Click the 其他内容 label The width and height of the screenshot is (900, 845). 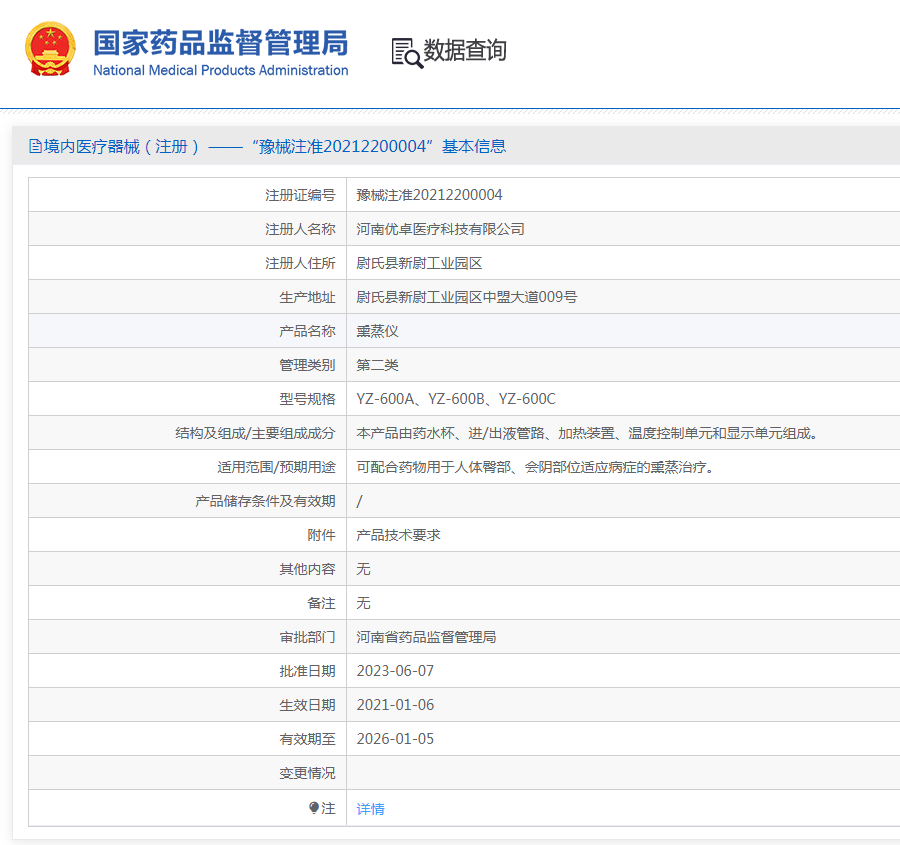point(307,569)
